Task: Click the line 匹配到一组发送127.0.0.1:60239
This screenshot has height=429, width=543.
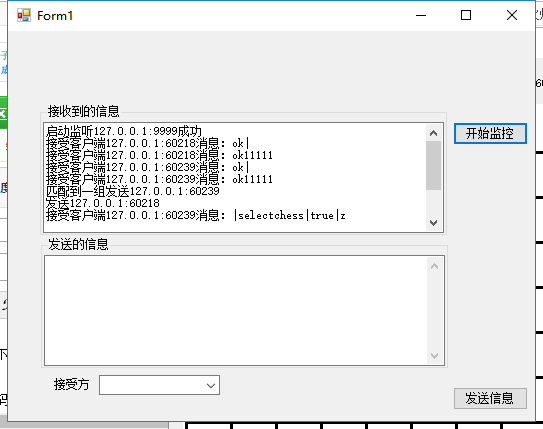Action: pos(133,191)
